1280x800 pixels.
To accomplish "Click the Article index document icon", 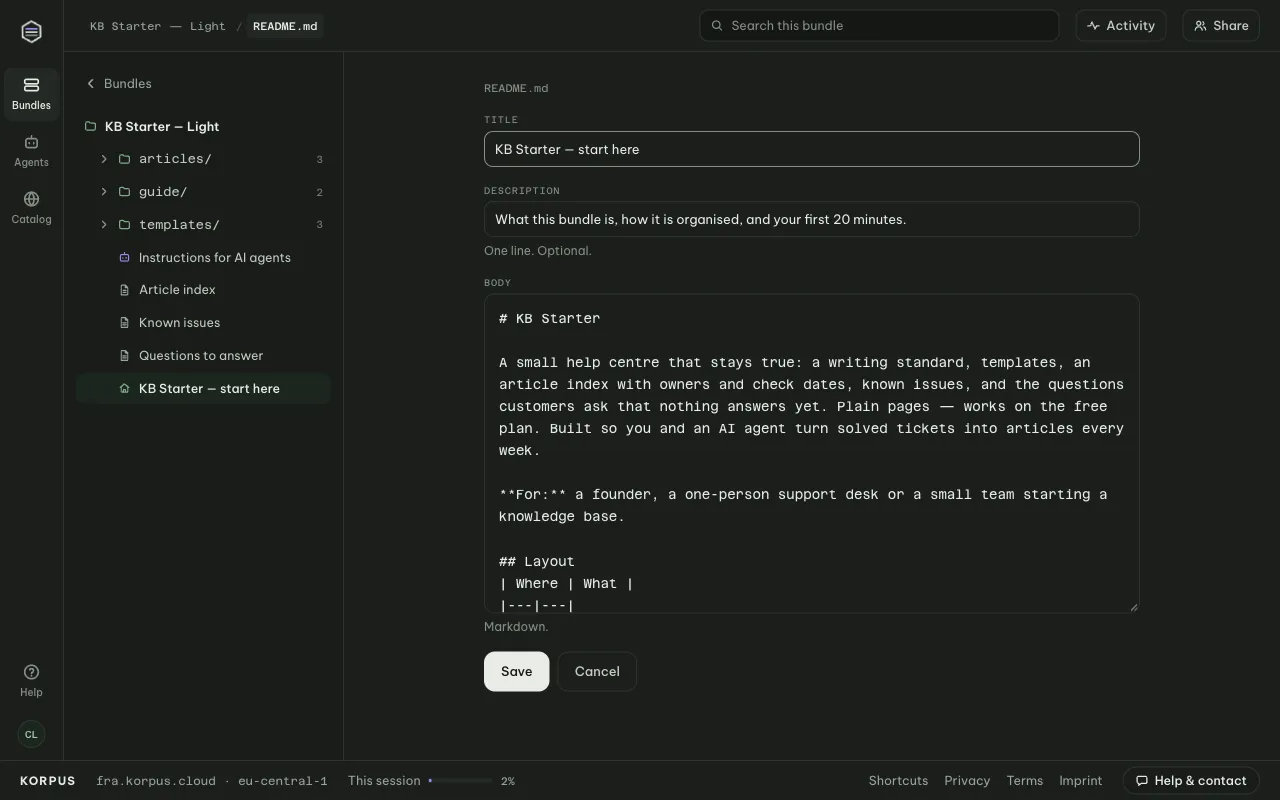I will click(x=125, y=290).
